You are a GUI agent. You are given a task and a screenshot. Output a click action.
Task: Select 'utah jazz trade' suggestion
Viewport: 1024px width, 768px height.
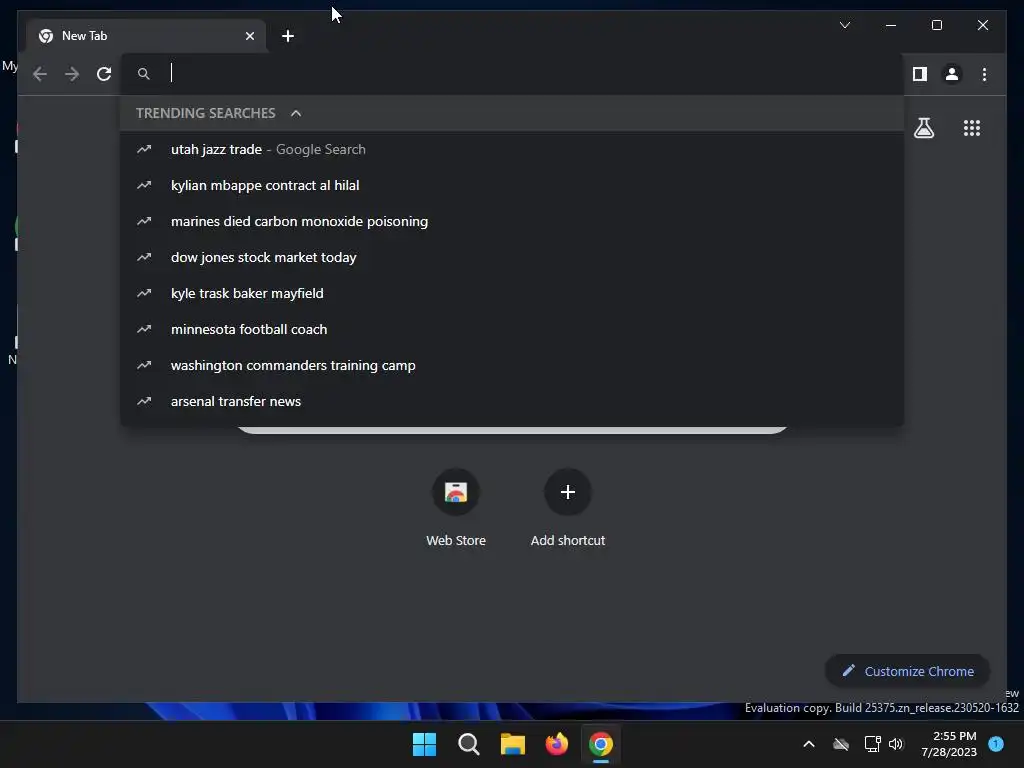(x=513, y=150)
